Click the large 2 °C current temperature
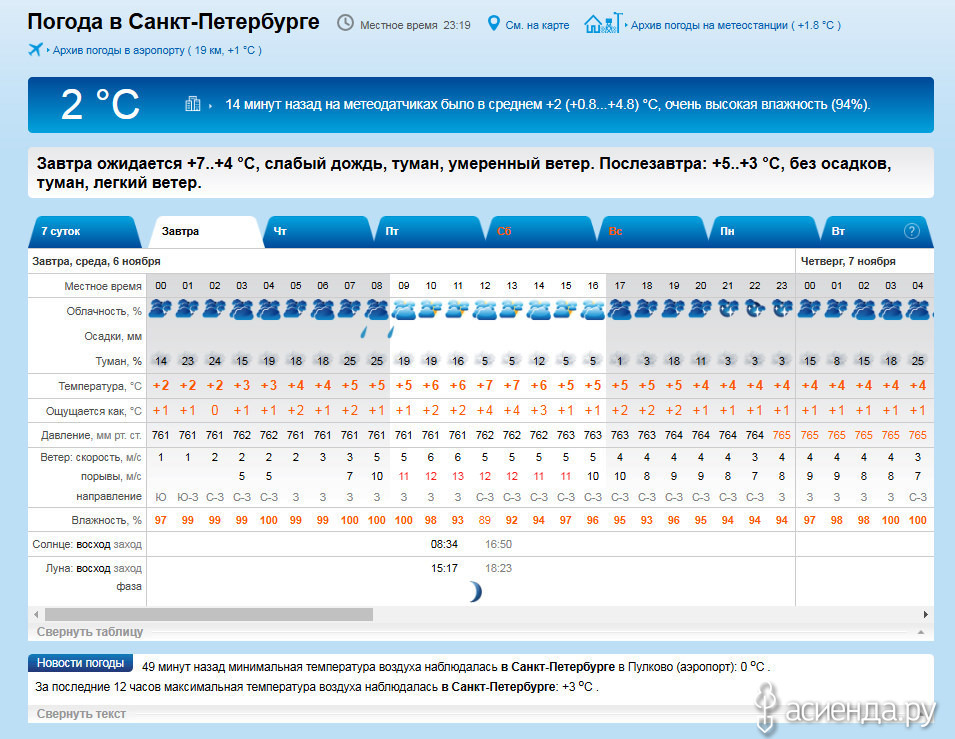Image resolution: width=955 pixels, height=739 pixels. (100, 104)
